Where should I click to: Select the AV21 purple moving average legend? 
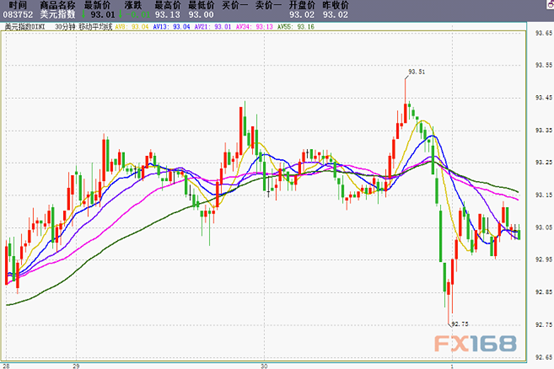coord(213,27)
